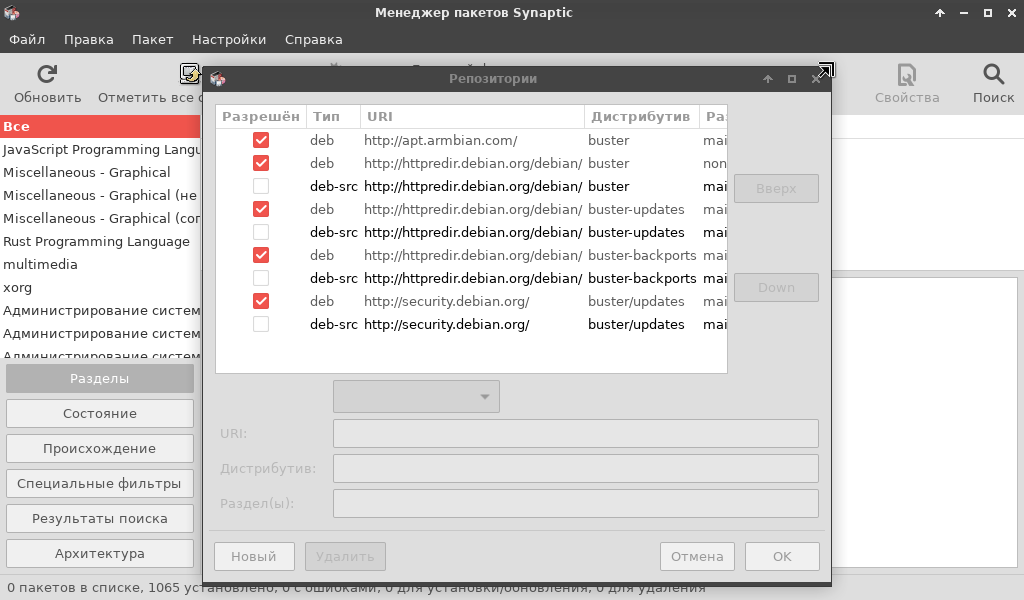1024x600 pixels.
Task: Open the Справка menu
Action: (313, 40)
